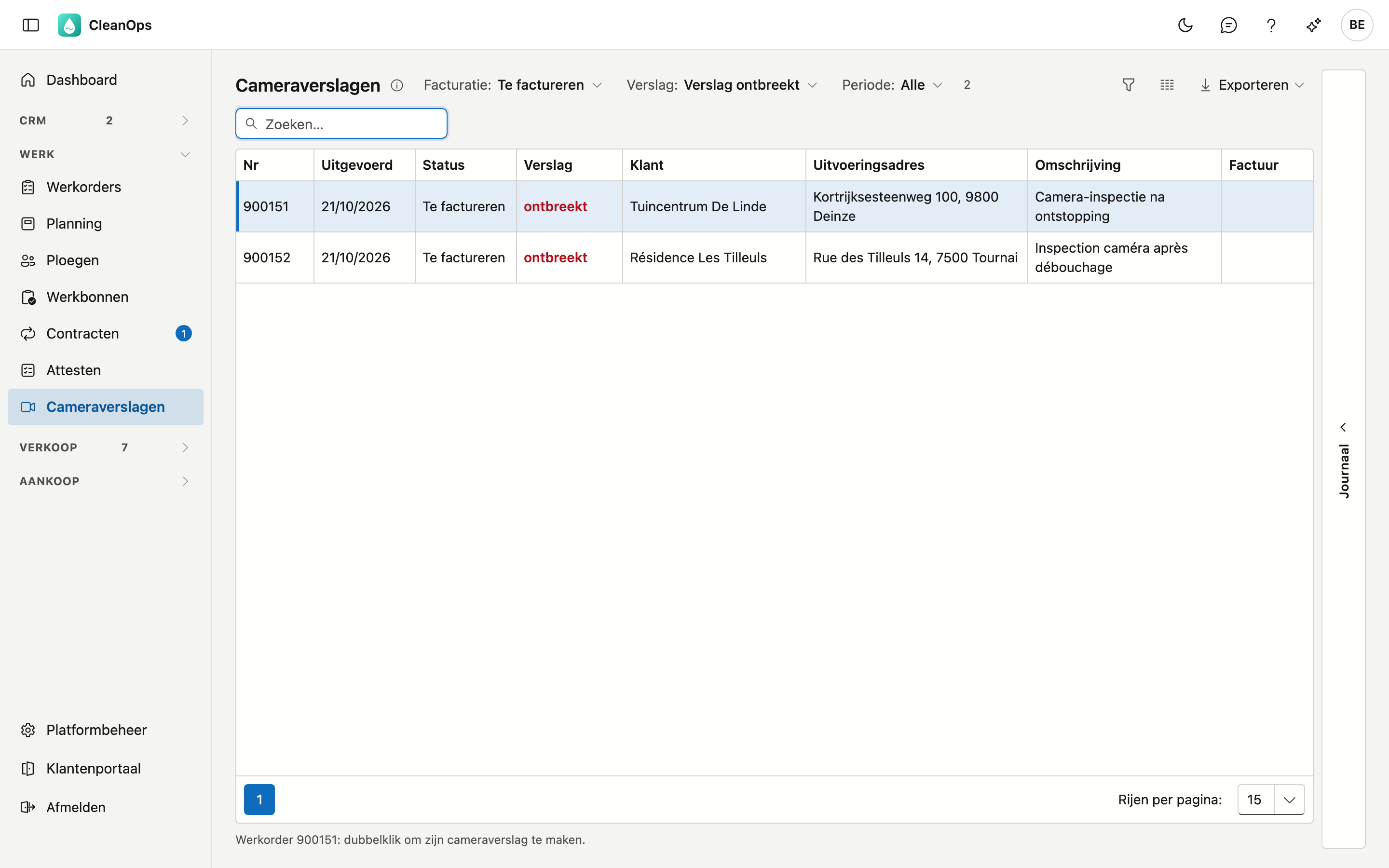Select work order 900151 cell

(x=275, y=207)
